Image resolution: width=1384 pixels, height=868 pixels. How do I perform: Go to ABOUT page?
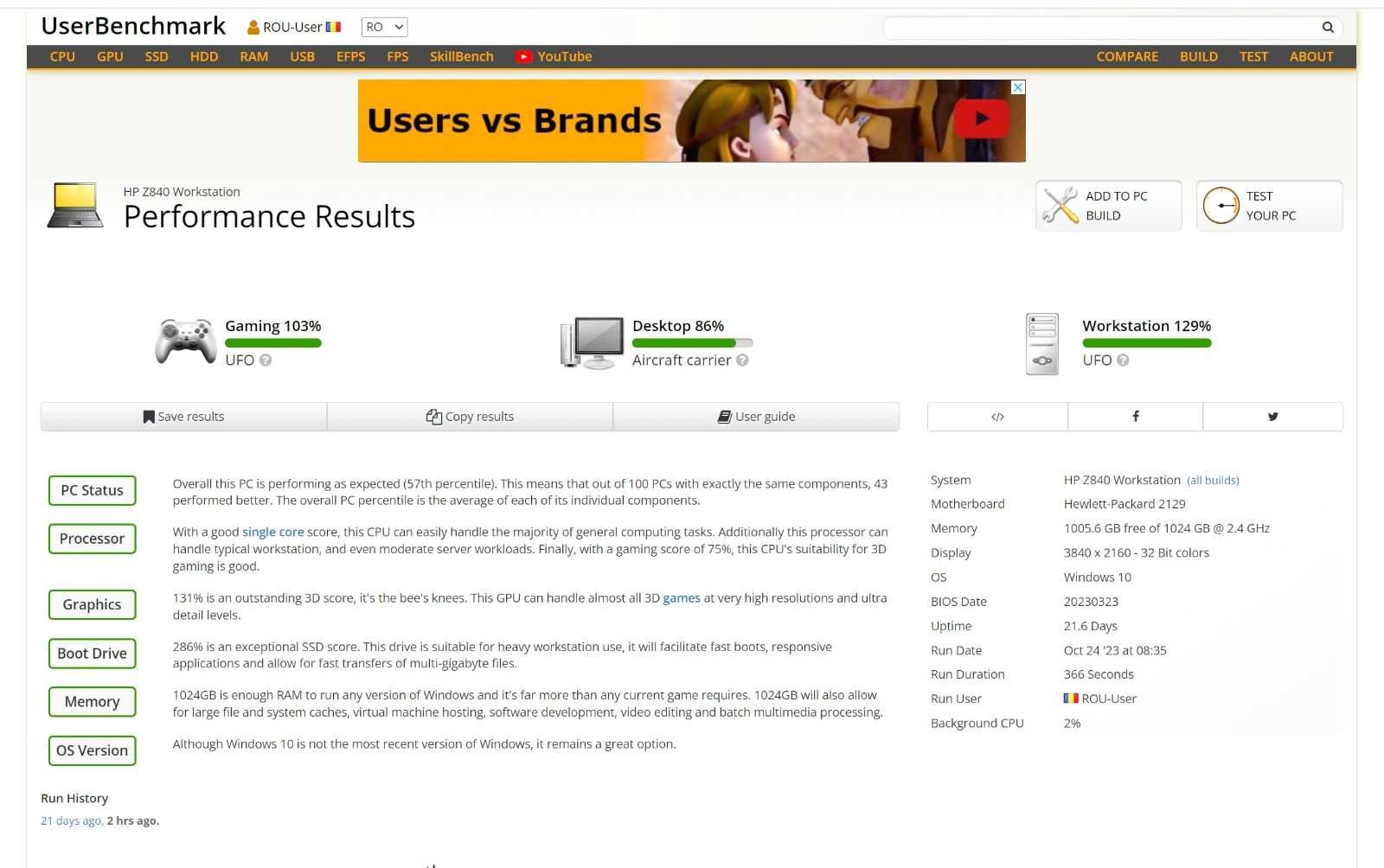tap(1311, 57)
